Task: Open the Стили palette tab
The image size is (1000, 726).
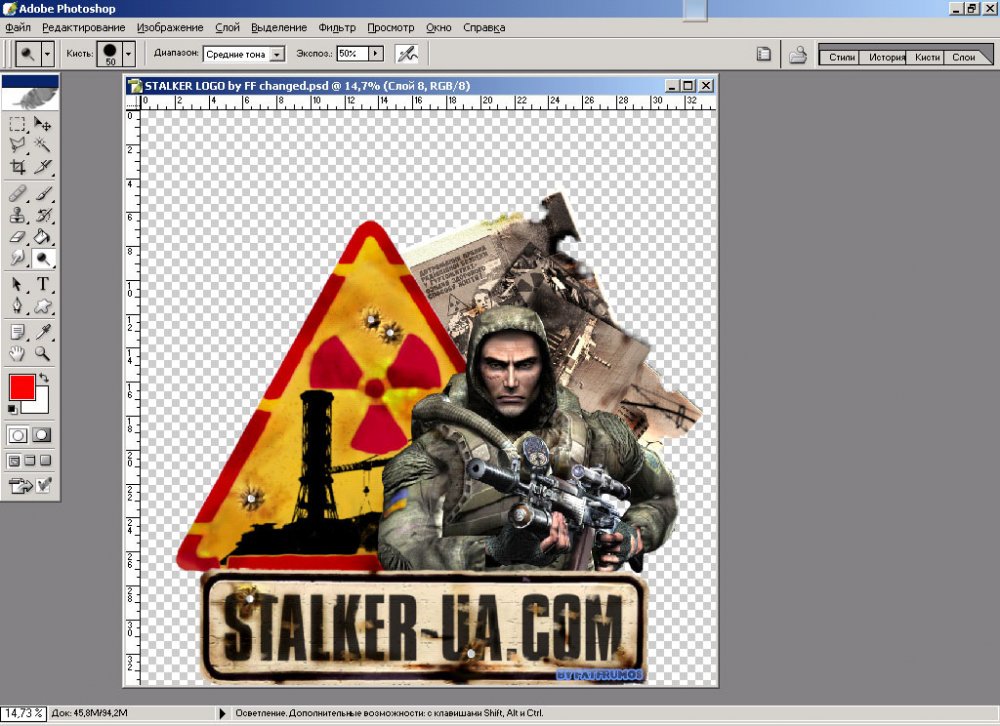Action: [x=841, y=57]
